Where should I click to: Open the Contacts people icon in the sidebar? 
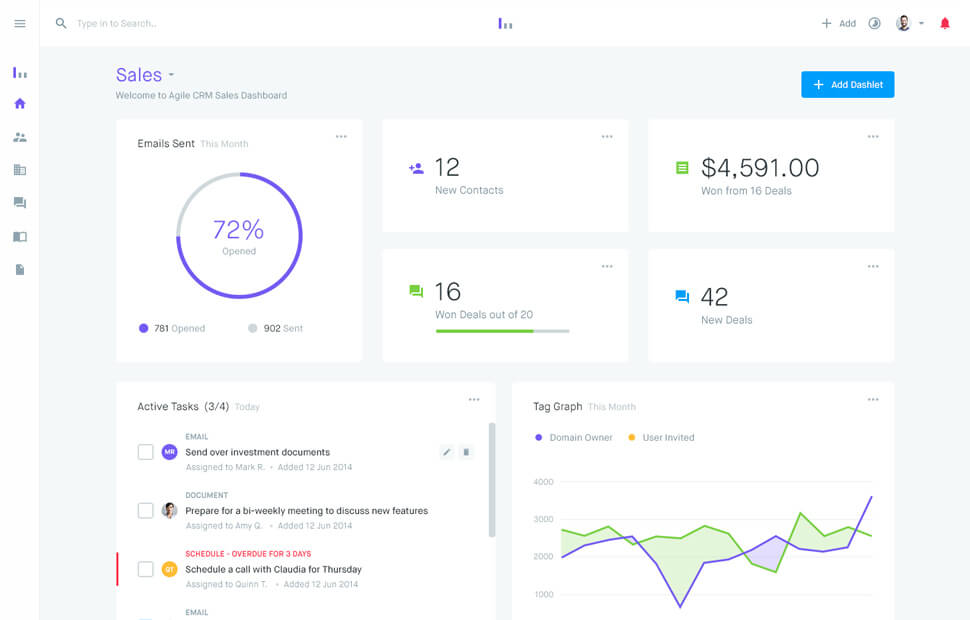19,136
